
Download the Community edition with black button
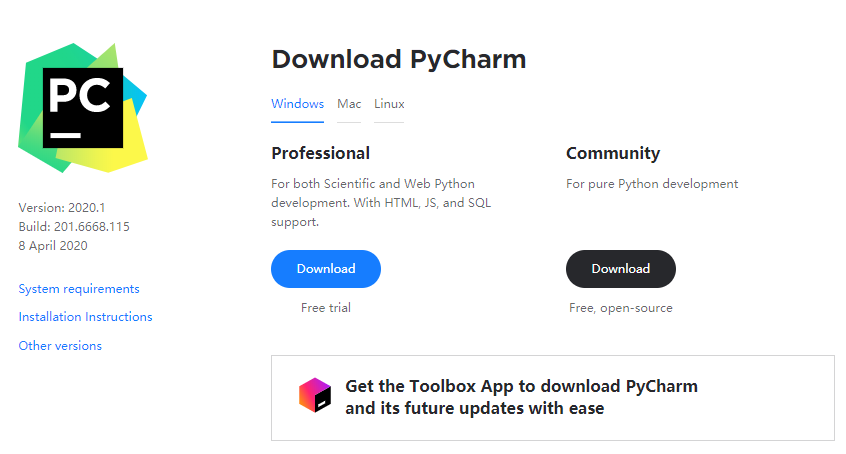(620, 269)
